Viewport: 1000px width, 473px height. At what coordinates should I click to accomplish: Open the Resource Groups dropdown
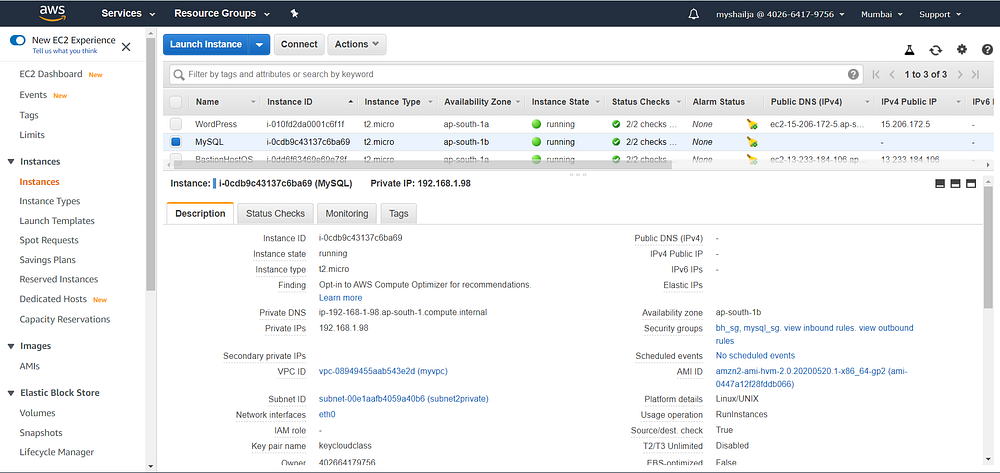[221, 13]
